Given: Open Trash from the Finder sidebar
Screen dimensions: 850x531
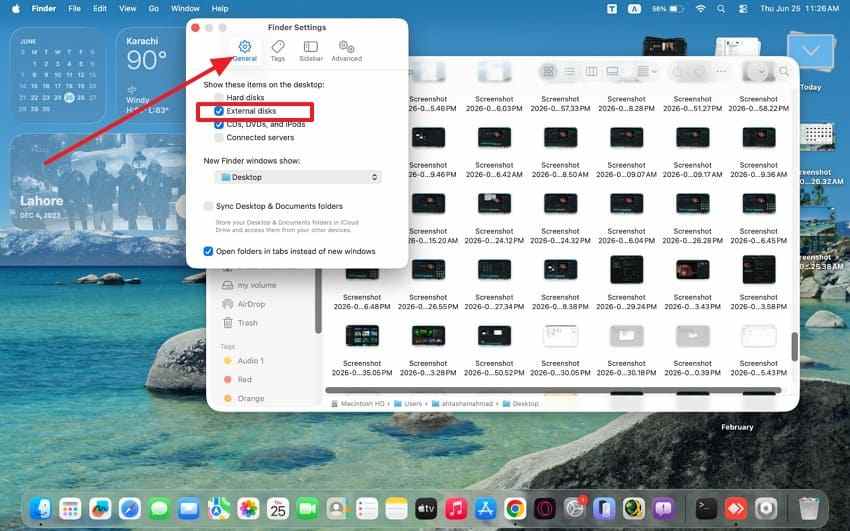Looking at the screenshot, I should tap(241, 323).
